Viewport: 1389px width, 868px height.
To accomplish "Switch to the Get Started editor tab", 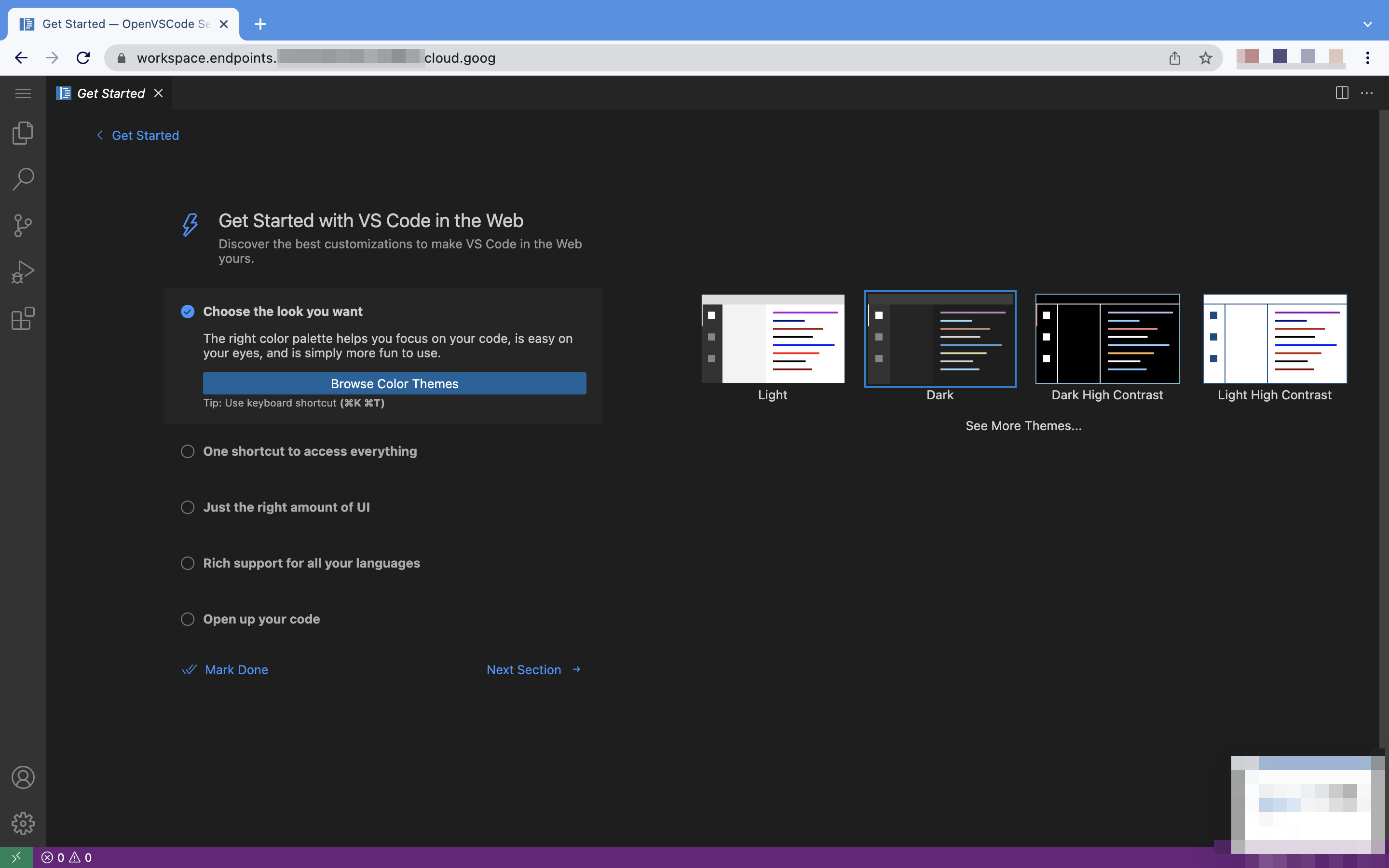I will tap(110, 93).
